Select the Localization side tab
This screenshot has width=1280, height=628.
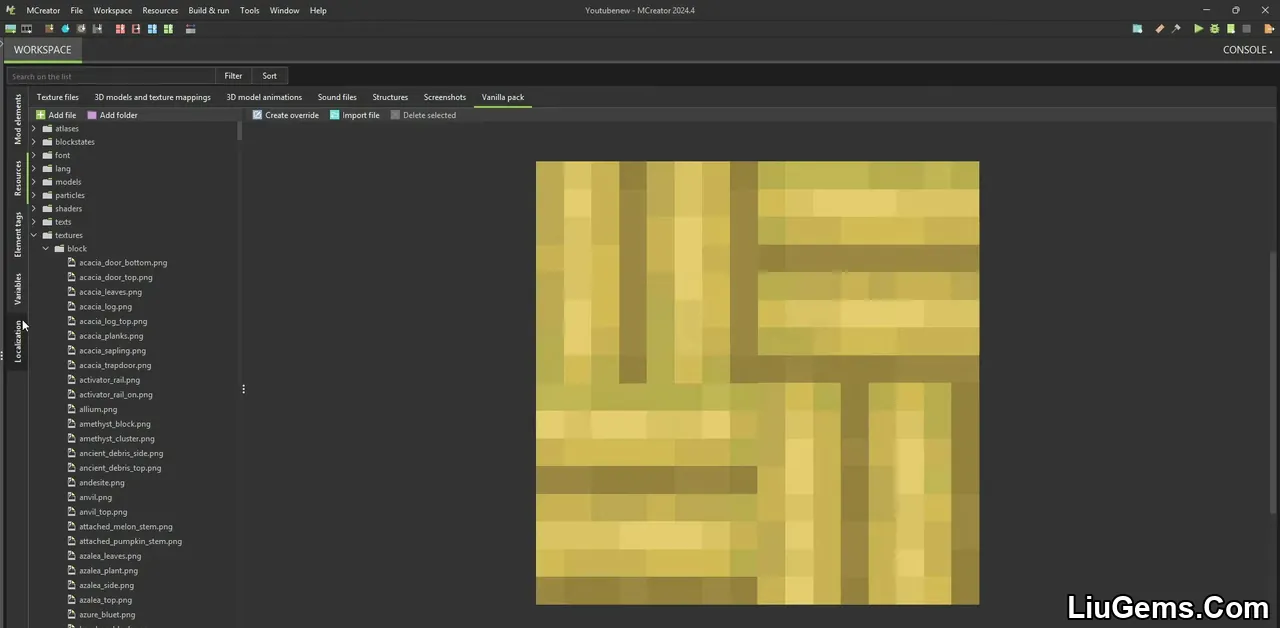(18, 341)
